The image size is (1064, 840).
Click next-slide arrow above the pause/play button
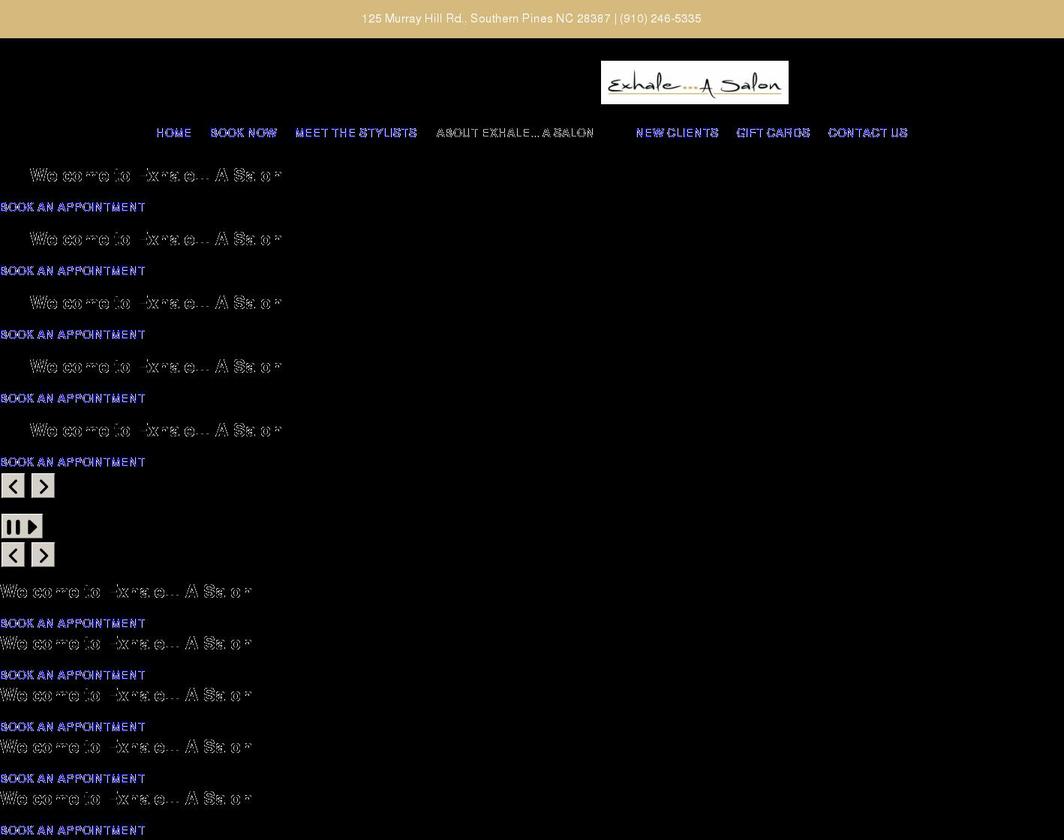click(43, 486)
